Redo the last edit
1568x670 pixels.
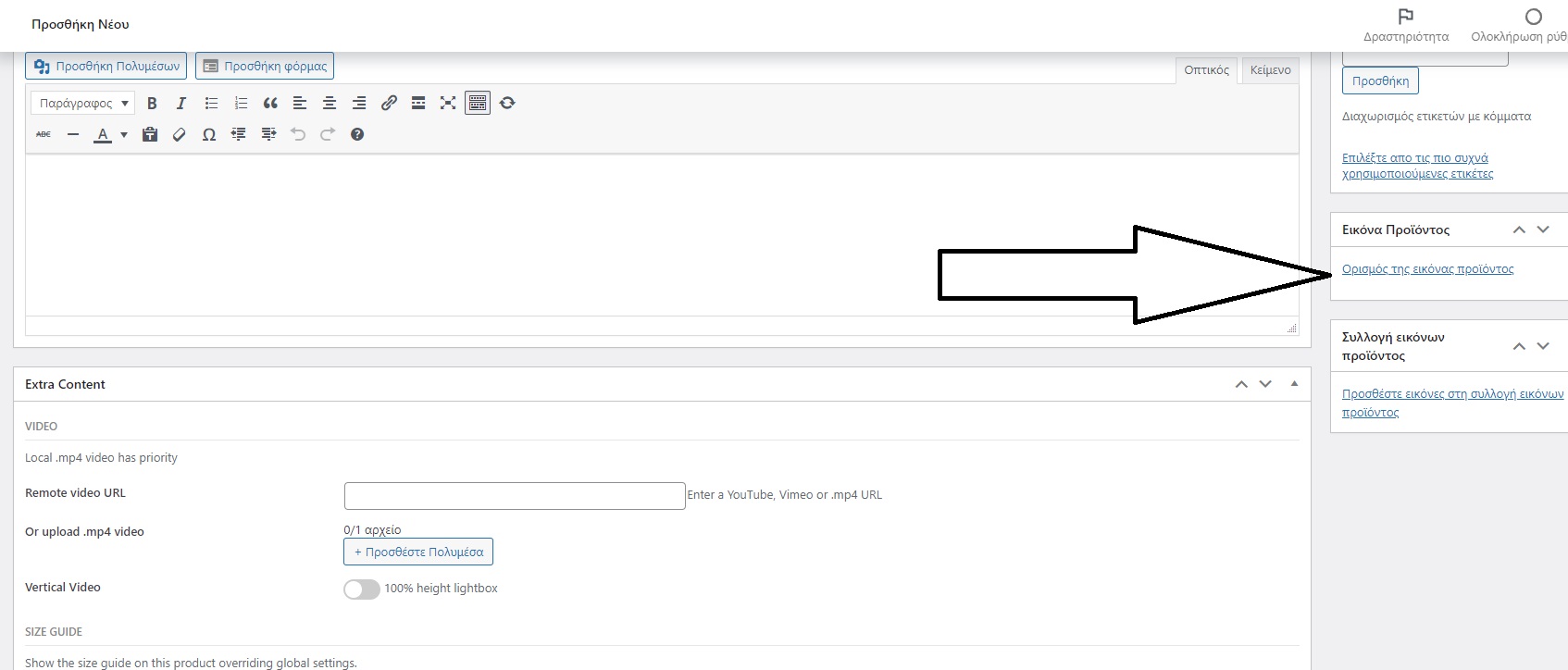(328, 134)
